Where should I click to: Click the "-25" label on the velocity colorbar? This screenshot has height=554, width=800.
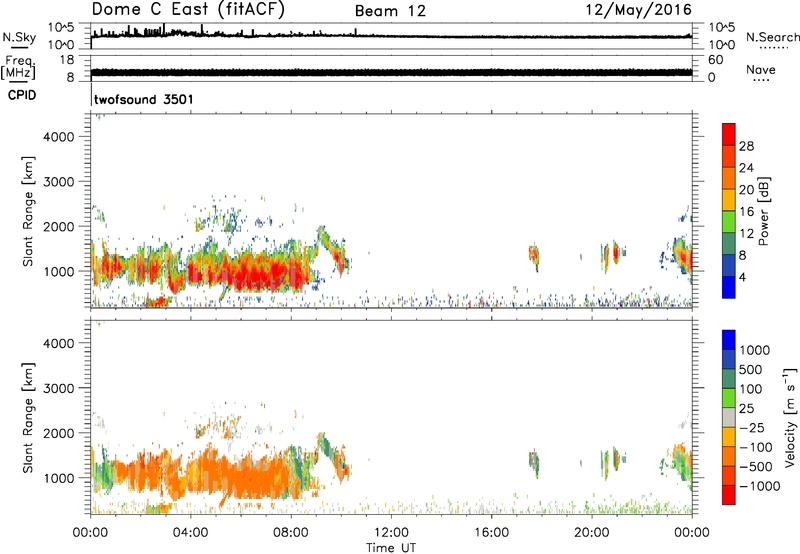[752, 428]
